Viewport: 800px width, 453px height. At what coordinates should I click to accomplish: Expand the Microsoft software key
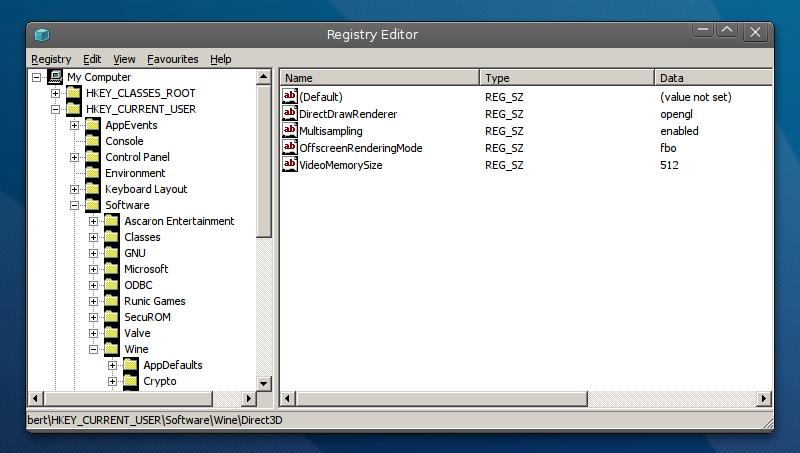[x=94, y=269]
